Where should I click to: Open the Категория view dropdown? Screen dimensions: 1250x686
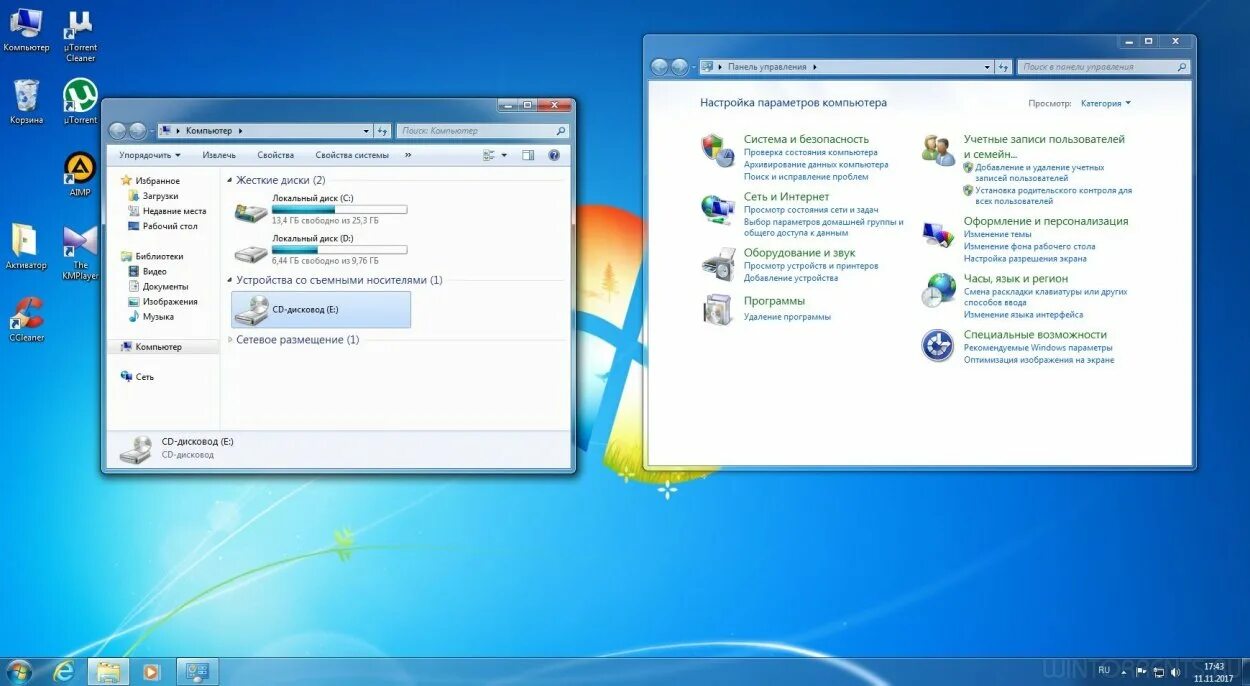(1106, 103)
